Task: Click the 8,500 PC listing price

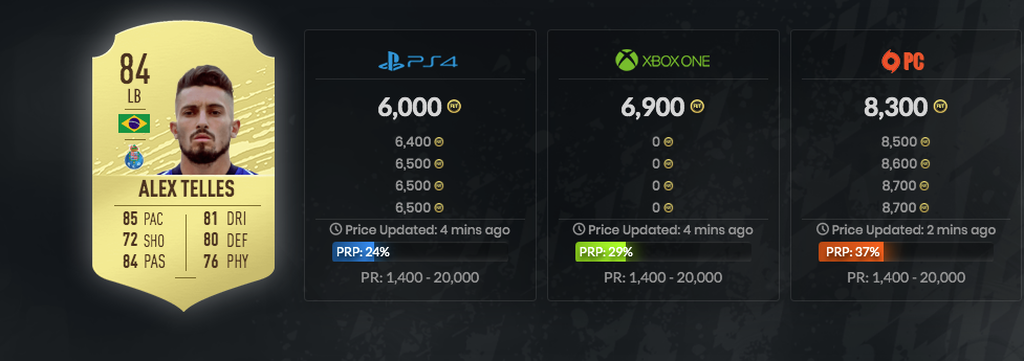Action: [899, 141]
